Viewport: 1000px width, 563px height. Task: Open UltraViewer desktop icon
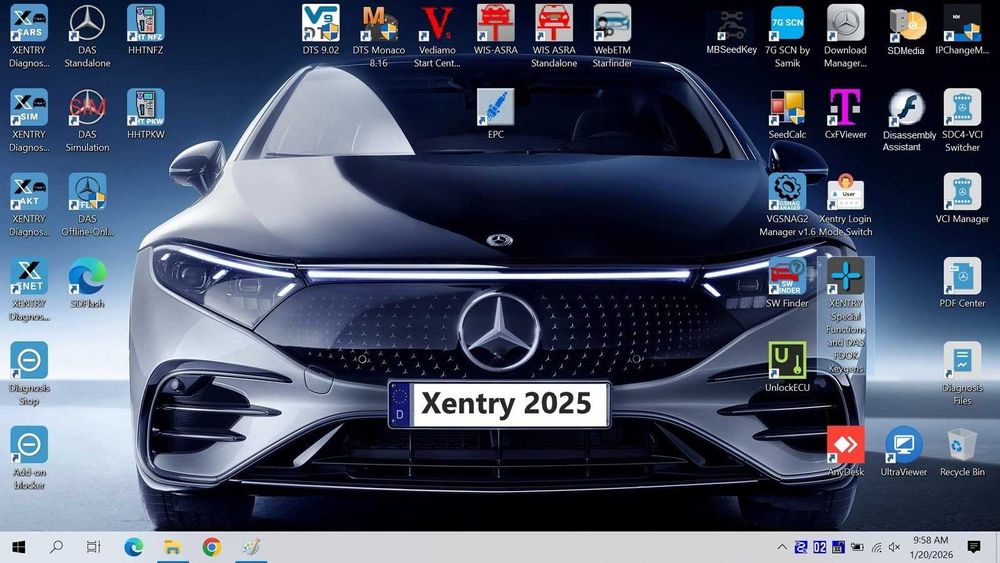coord(904,444)
